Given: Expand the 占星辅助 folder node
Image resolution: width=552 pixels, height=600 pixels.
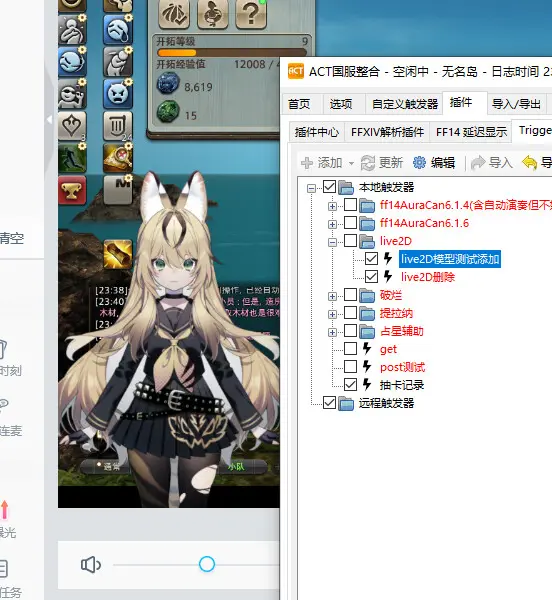Looking at the screenshot, I should click(332, 332).
